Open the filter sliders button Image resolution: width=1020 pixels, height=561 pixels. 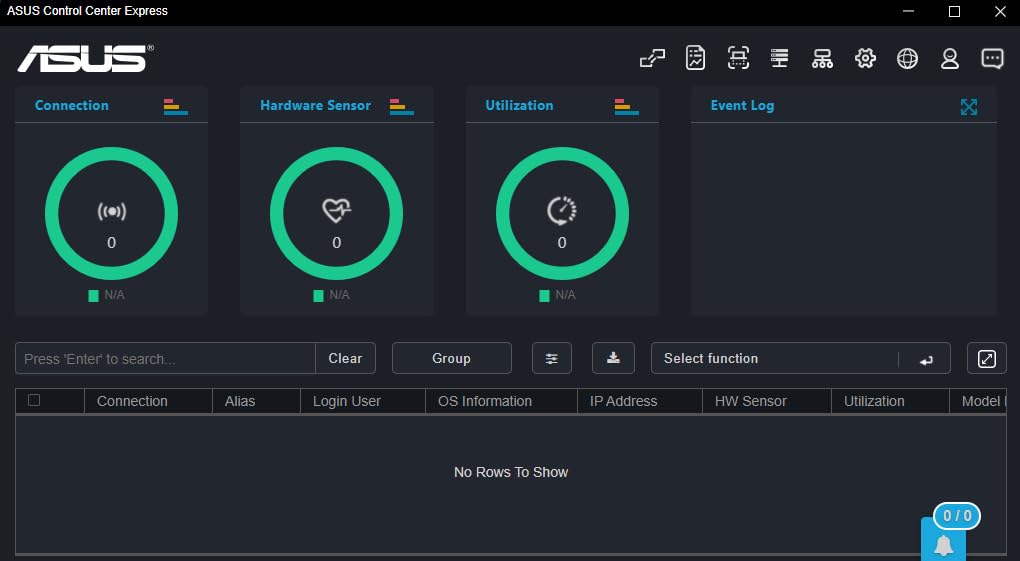point(552,359)
